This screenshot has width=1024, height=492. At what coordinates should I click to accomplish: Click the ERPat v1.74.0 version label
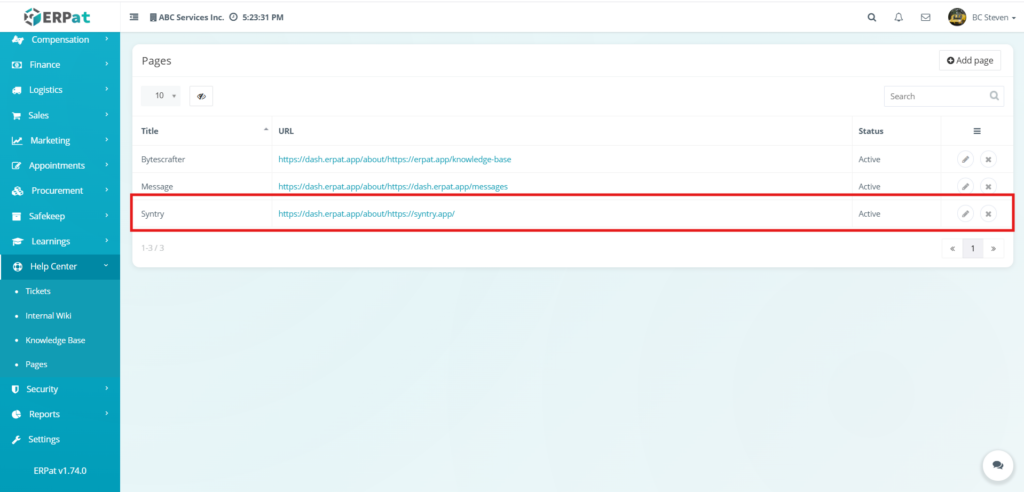[59, 470]
